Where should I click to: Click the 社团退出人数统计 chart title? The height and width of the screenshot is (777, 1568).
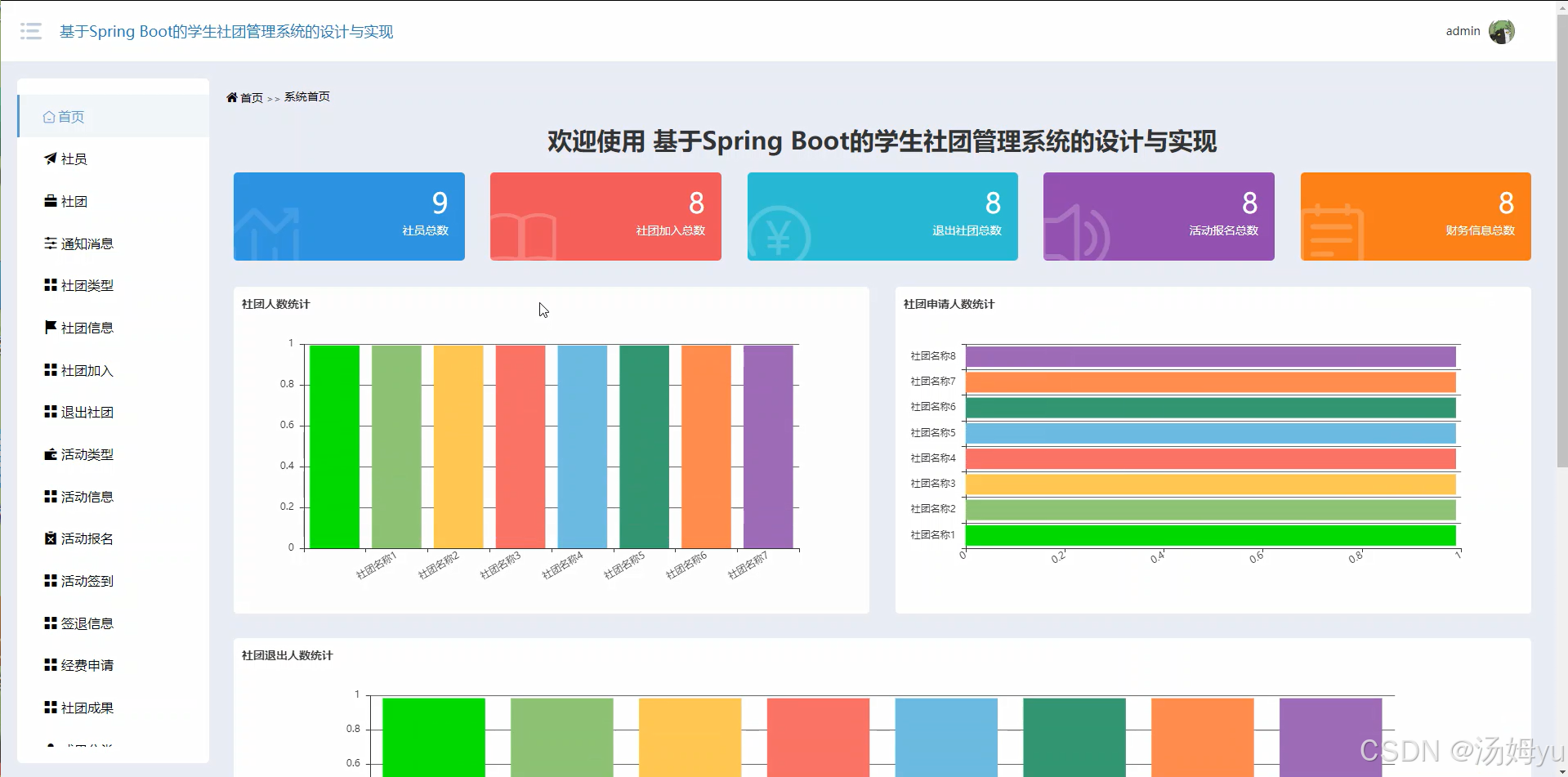point(287,655)
